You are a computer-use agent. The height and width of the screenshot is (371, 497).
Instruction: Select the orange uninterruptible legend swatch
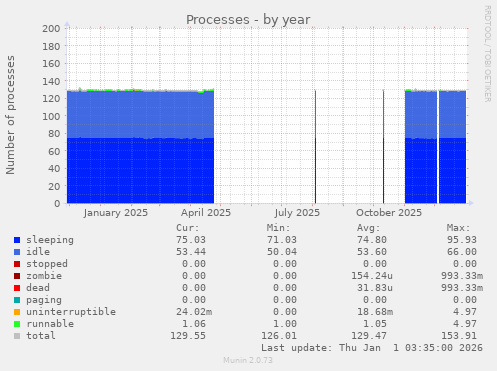coord(17,312)
